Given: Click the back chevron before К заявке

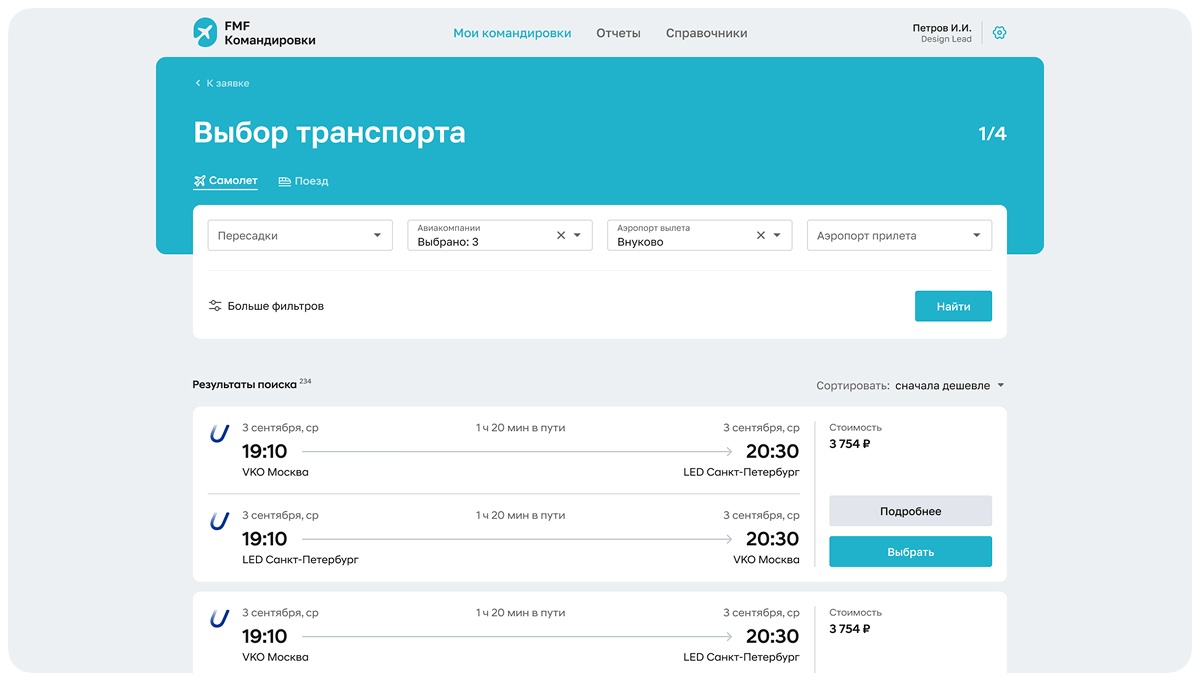Looking at the screenshot, I should [x=197, y=84].
